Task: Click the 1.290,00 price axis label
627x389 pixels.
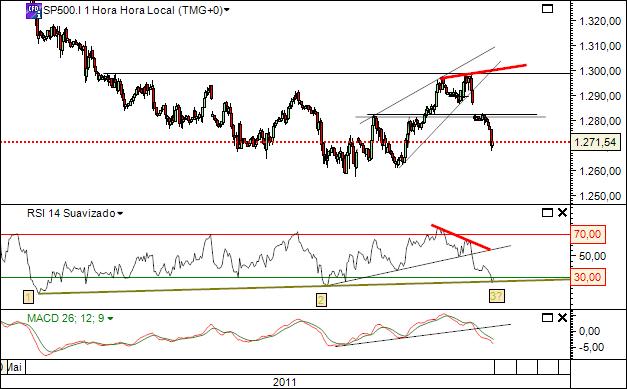Action: click(600, 96)
